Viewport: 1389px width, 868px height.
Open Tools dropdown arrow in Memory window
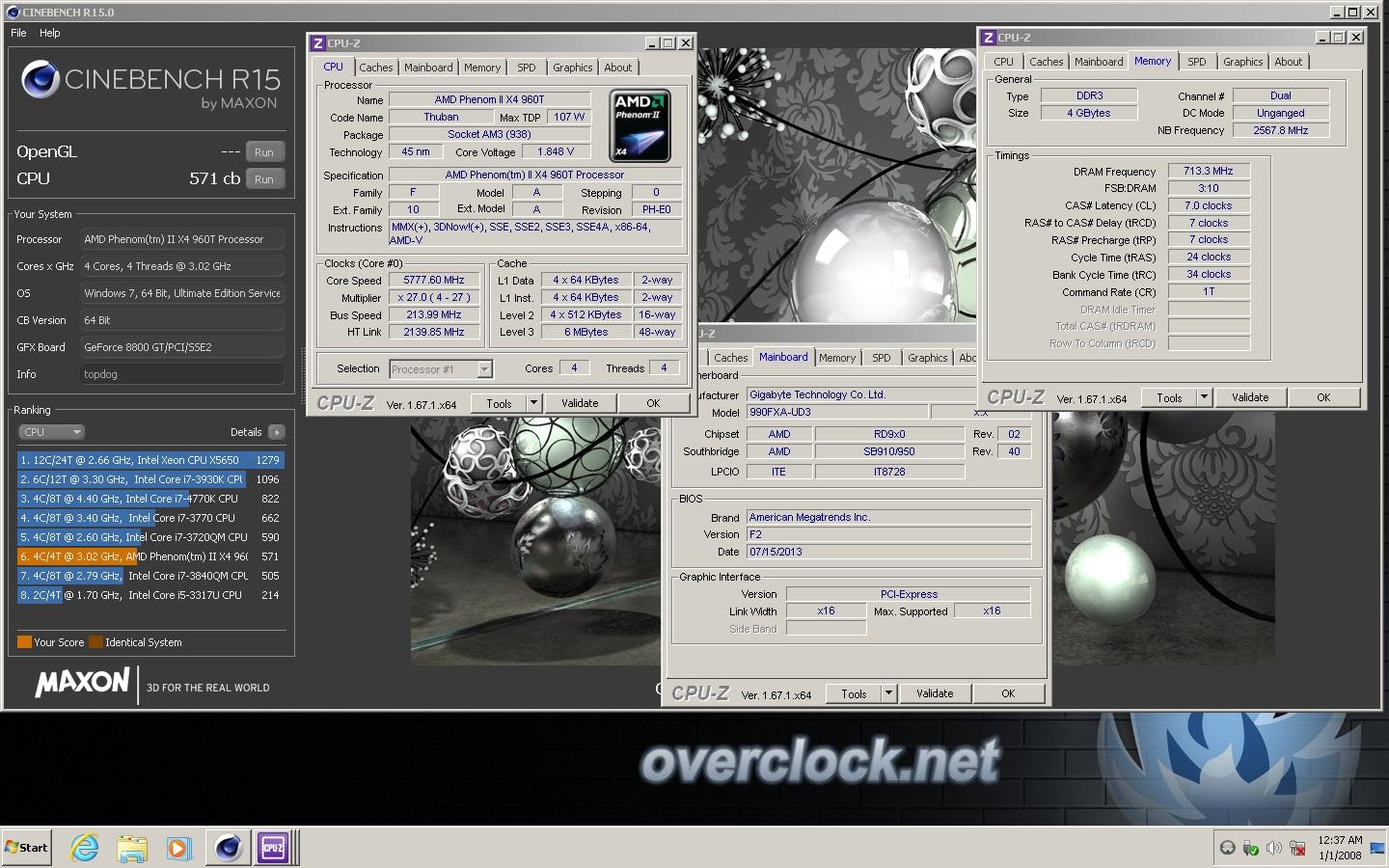(x=1203, y=397)
